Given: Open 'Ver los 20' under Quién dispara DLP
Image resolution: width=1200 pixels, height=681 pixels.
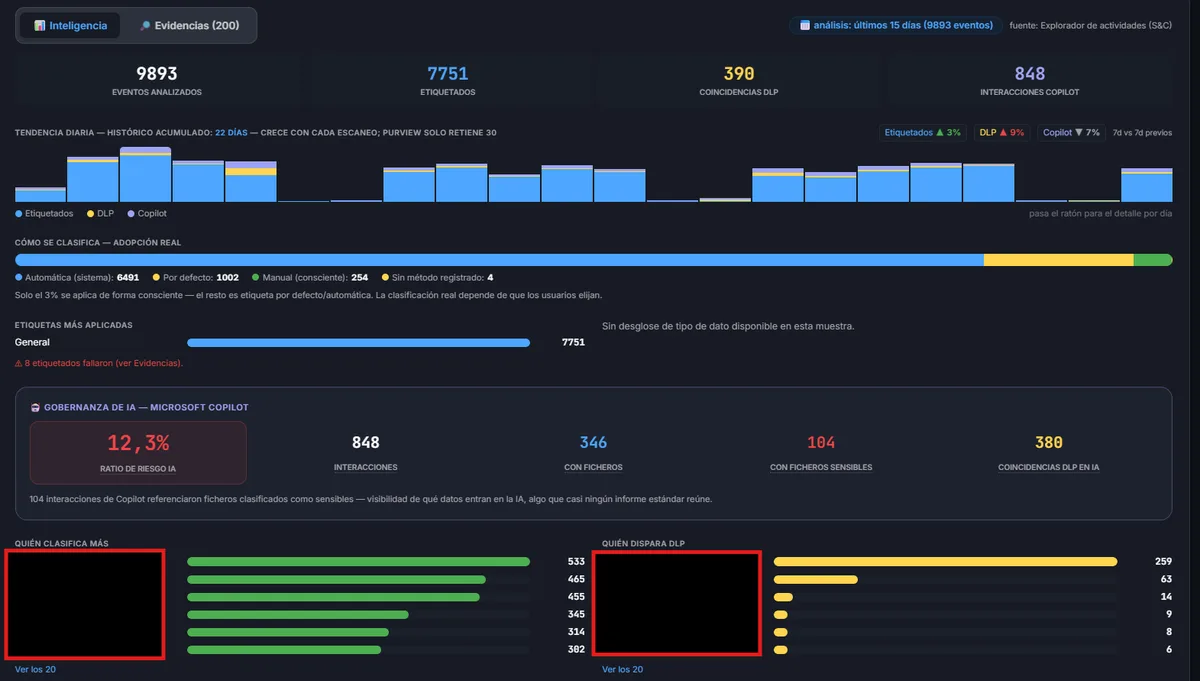Looking at the screenshot, I should 622,669.
